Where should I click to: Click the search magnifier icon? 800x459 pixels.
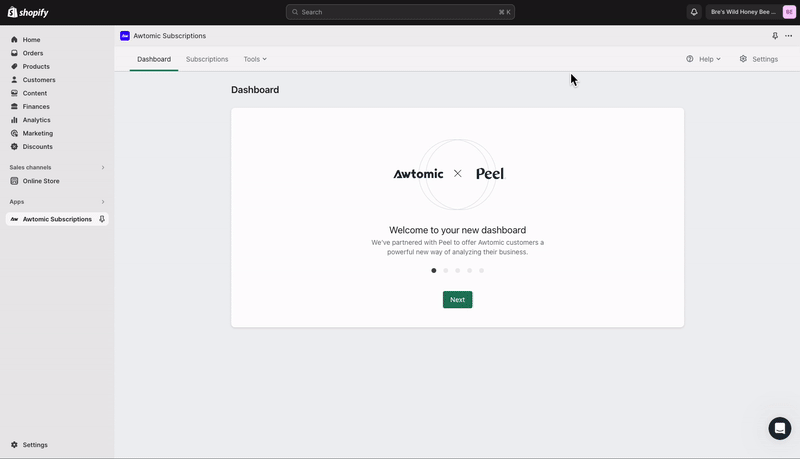[x=295, y=12]
